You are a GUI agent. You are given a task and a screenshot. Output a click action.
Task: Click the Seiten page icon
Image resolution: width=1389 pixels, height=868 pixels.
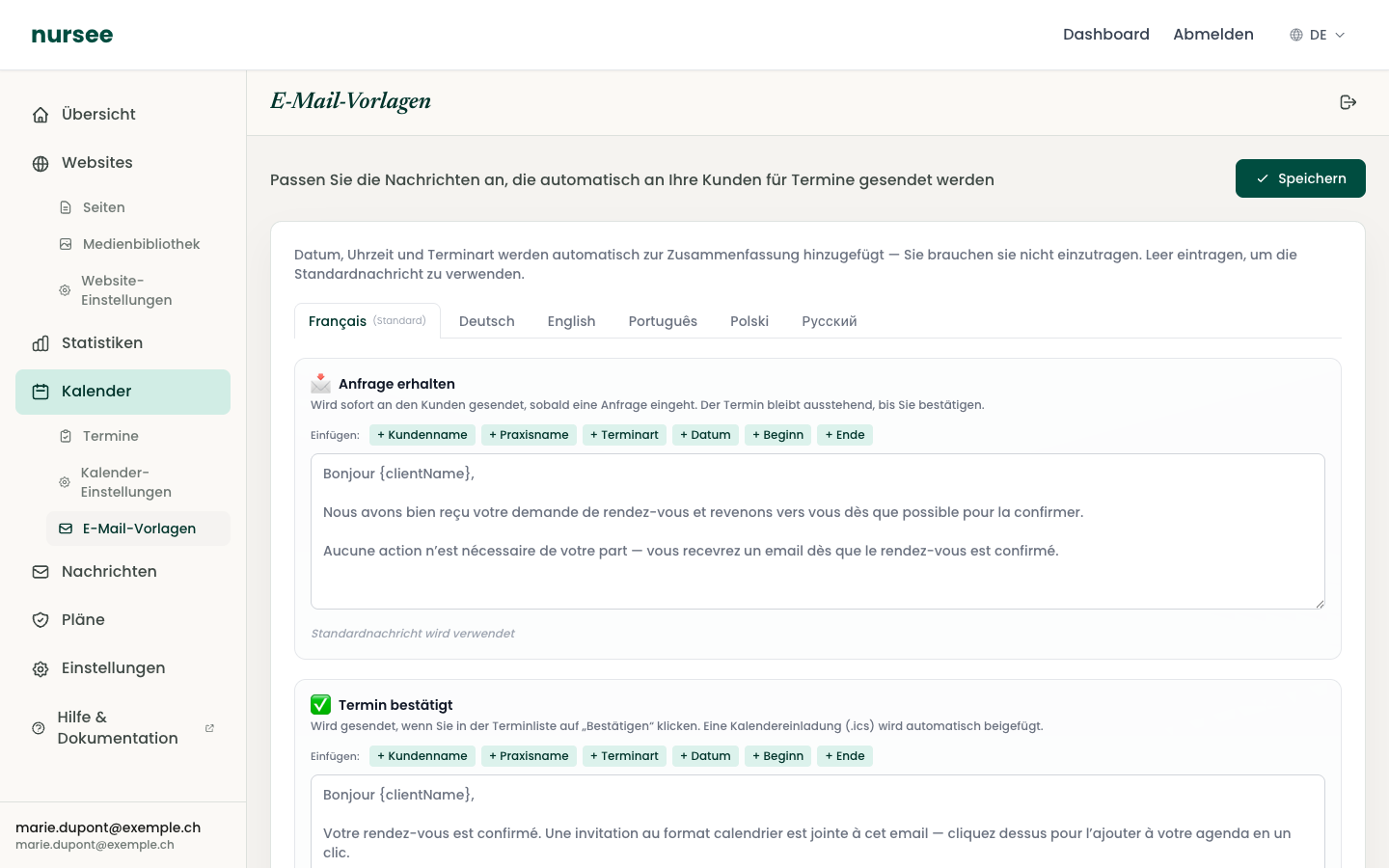pos(66,207)
